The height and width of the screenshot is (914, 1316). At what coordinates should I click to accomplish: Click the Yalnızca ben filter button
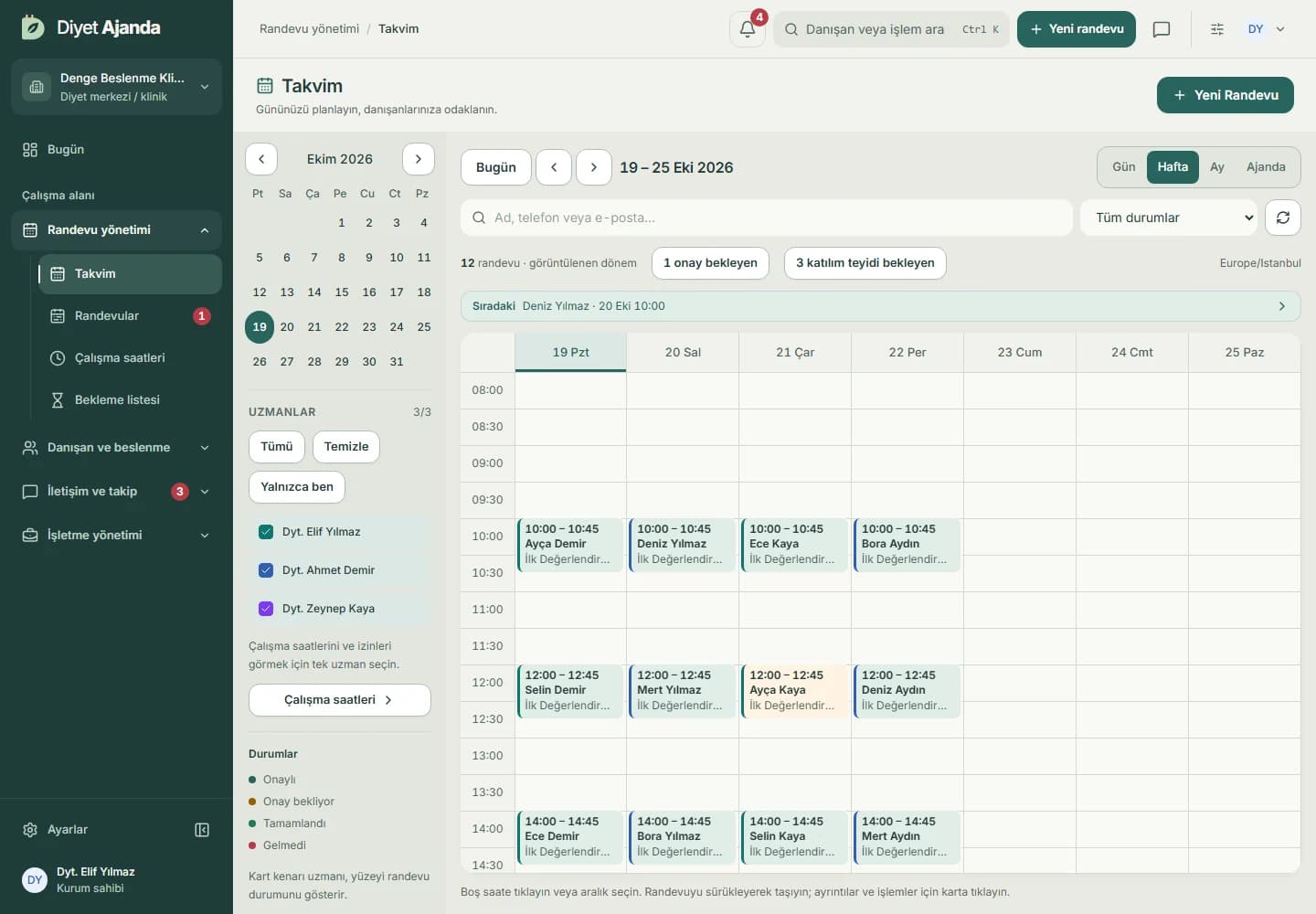pyautogui.click(x=297, y=487)
